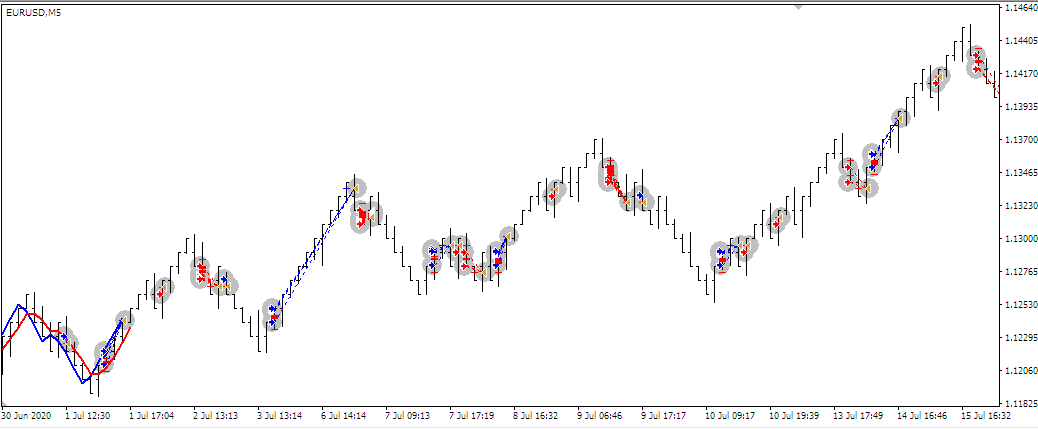Click the 13 Jul 17:49 time label

pyautogui.click(x=855, y=414)
